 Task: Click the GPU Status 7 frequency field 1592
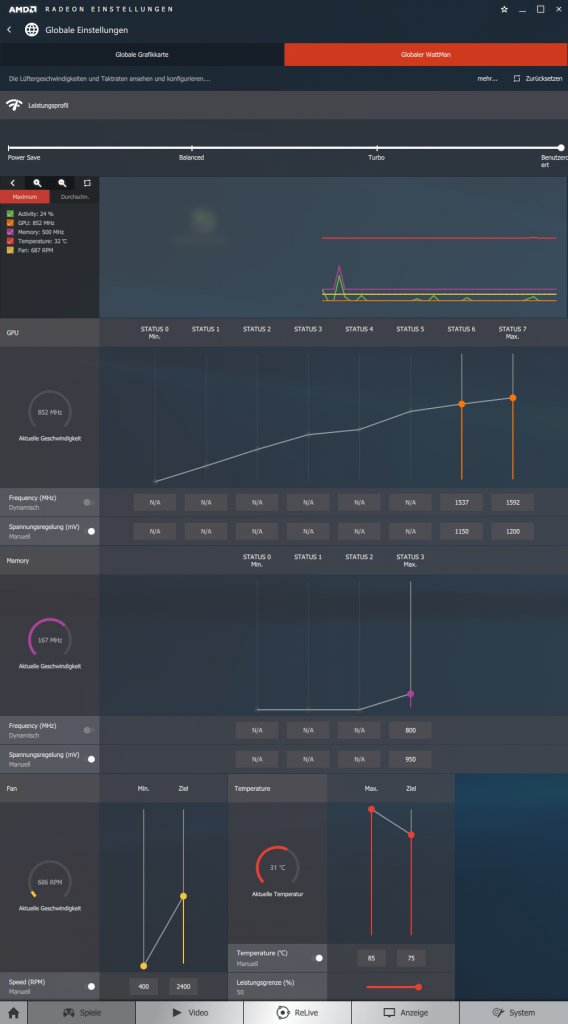click(x=513, y=502)
